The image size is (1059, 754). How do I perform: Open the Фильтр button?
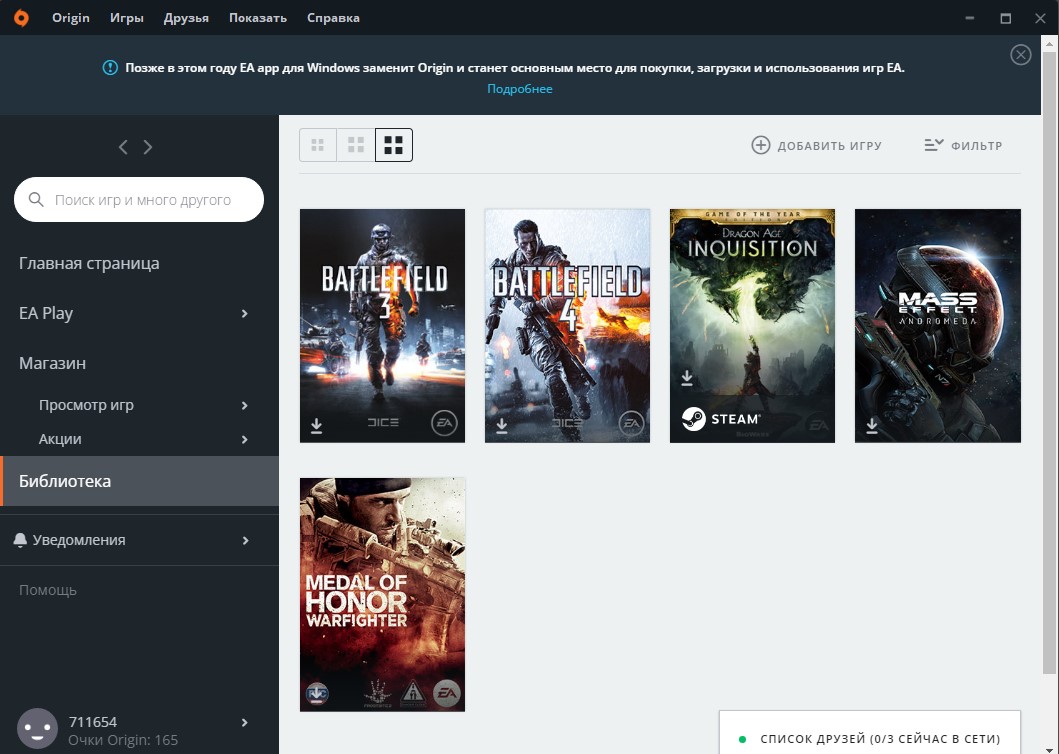point(963,145)
